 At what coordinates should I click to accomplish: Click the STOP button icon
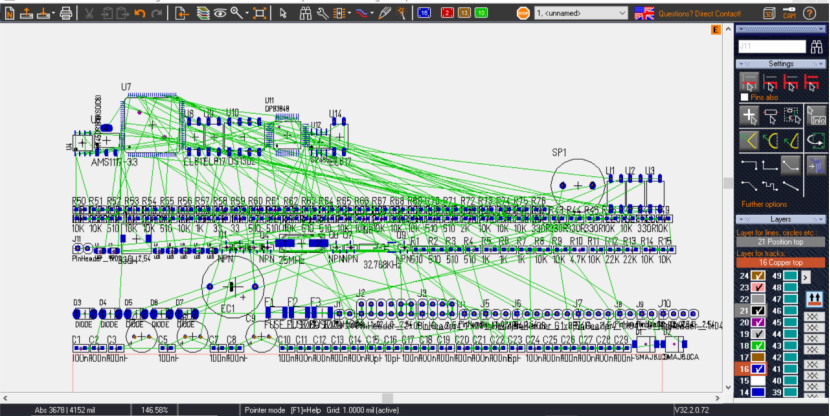(523, 13)
